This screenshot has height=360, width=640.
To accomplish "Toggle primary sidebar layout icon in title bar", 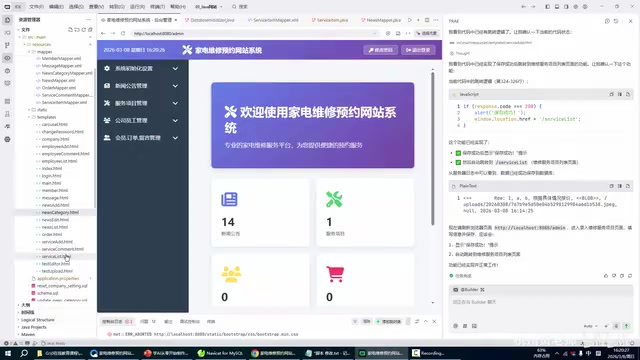I will point(547,7).
